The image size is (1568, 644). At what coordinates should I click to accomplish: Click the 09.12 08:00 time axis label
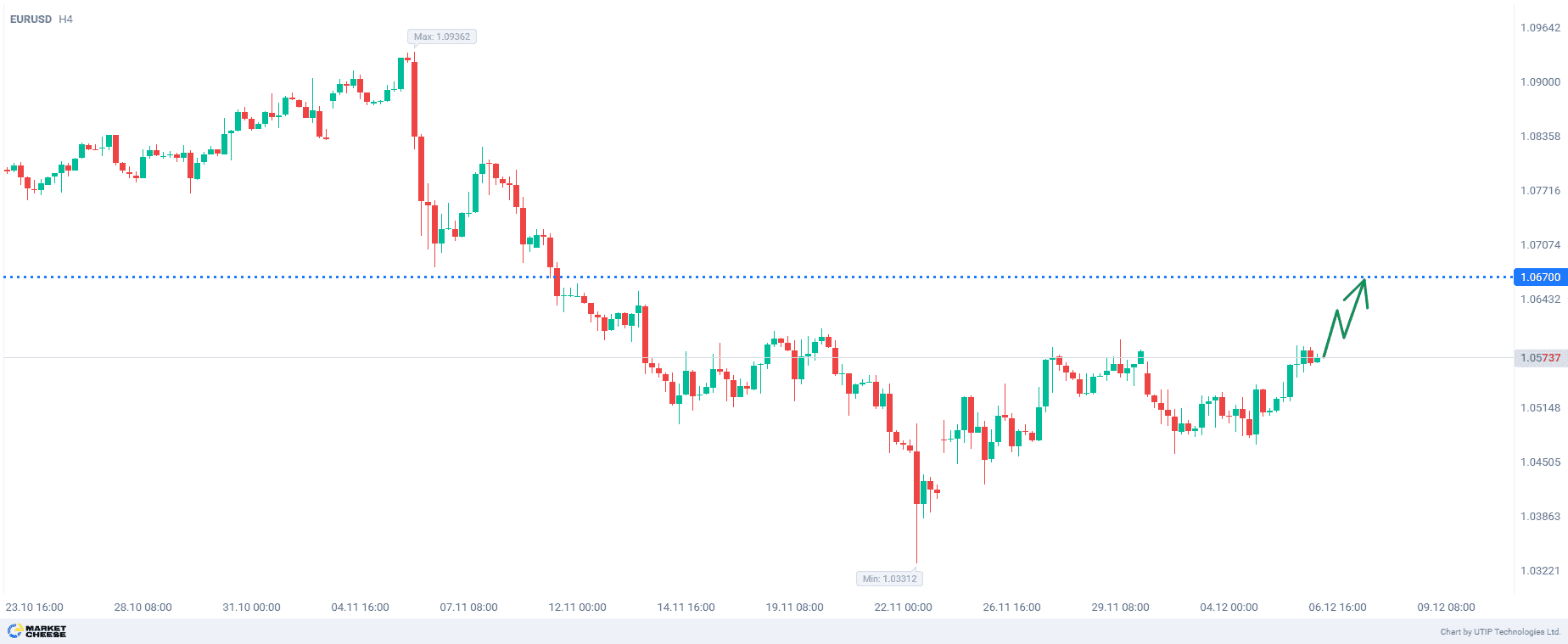[x=1446, y=608]
